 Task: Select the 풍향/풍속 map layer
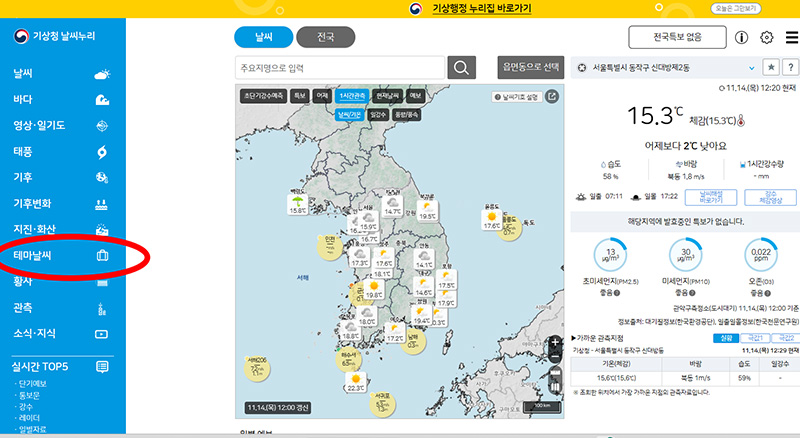click(407, 115)
